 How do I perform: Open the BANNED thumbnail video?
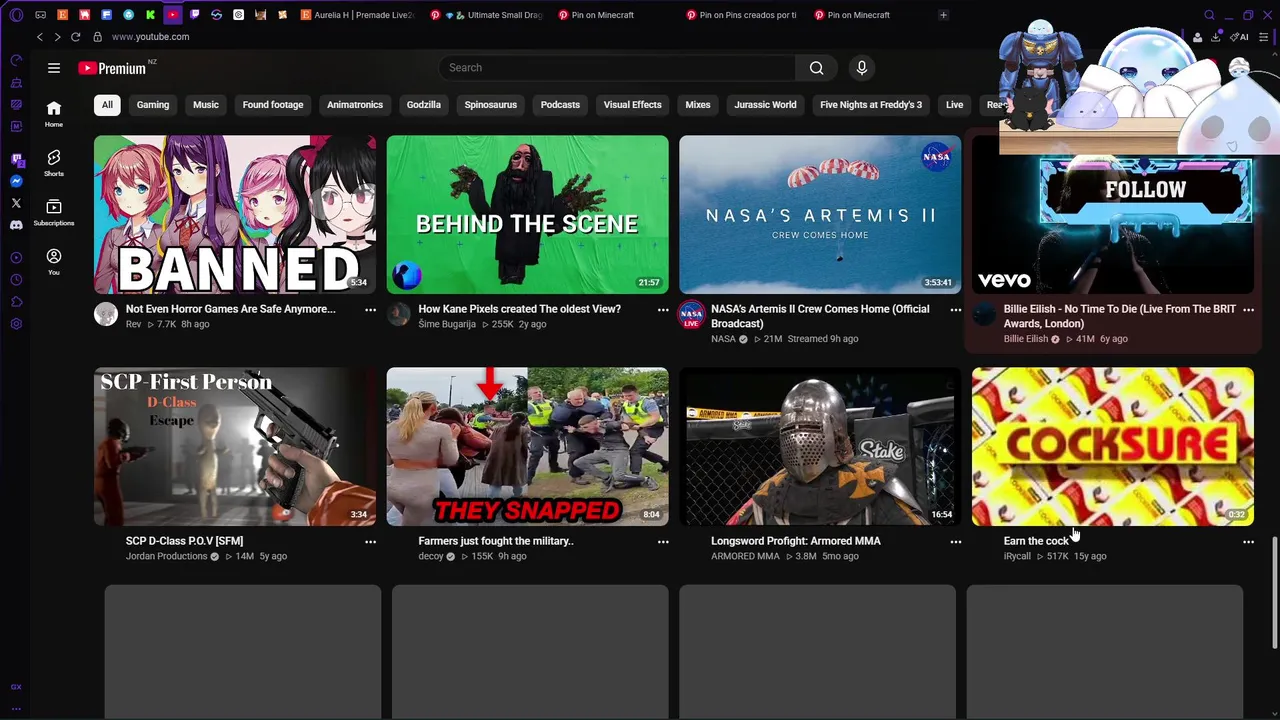pos(235,215)
